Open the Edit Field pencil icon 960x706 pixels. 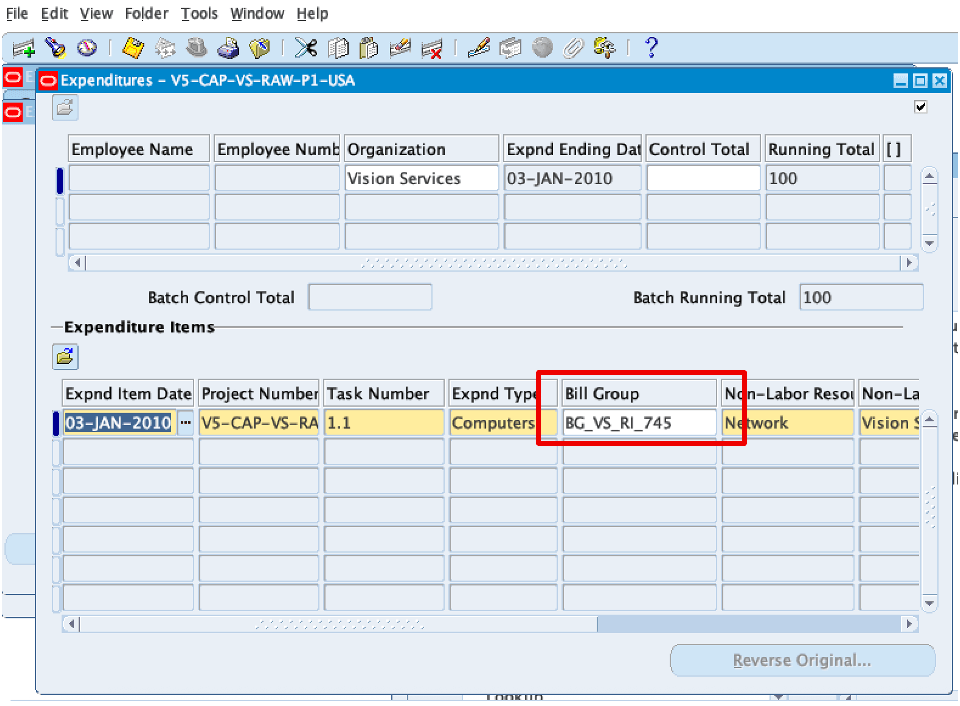coord(478,48)
